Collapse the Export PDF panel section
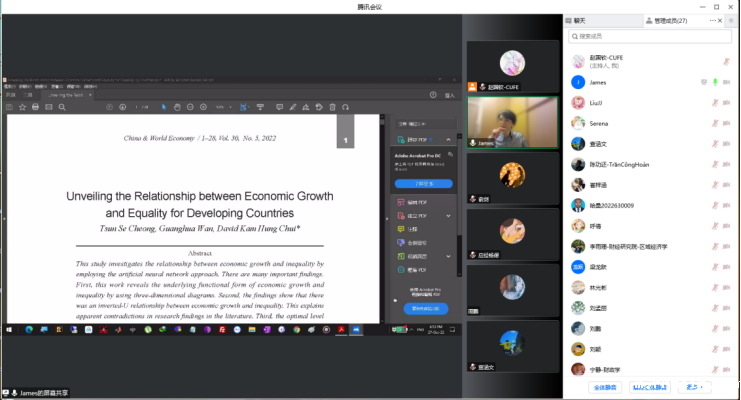This screenshot has width=741, height=400. tap(449, 139)
